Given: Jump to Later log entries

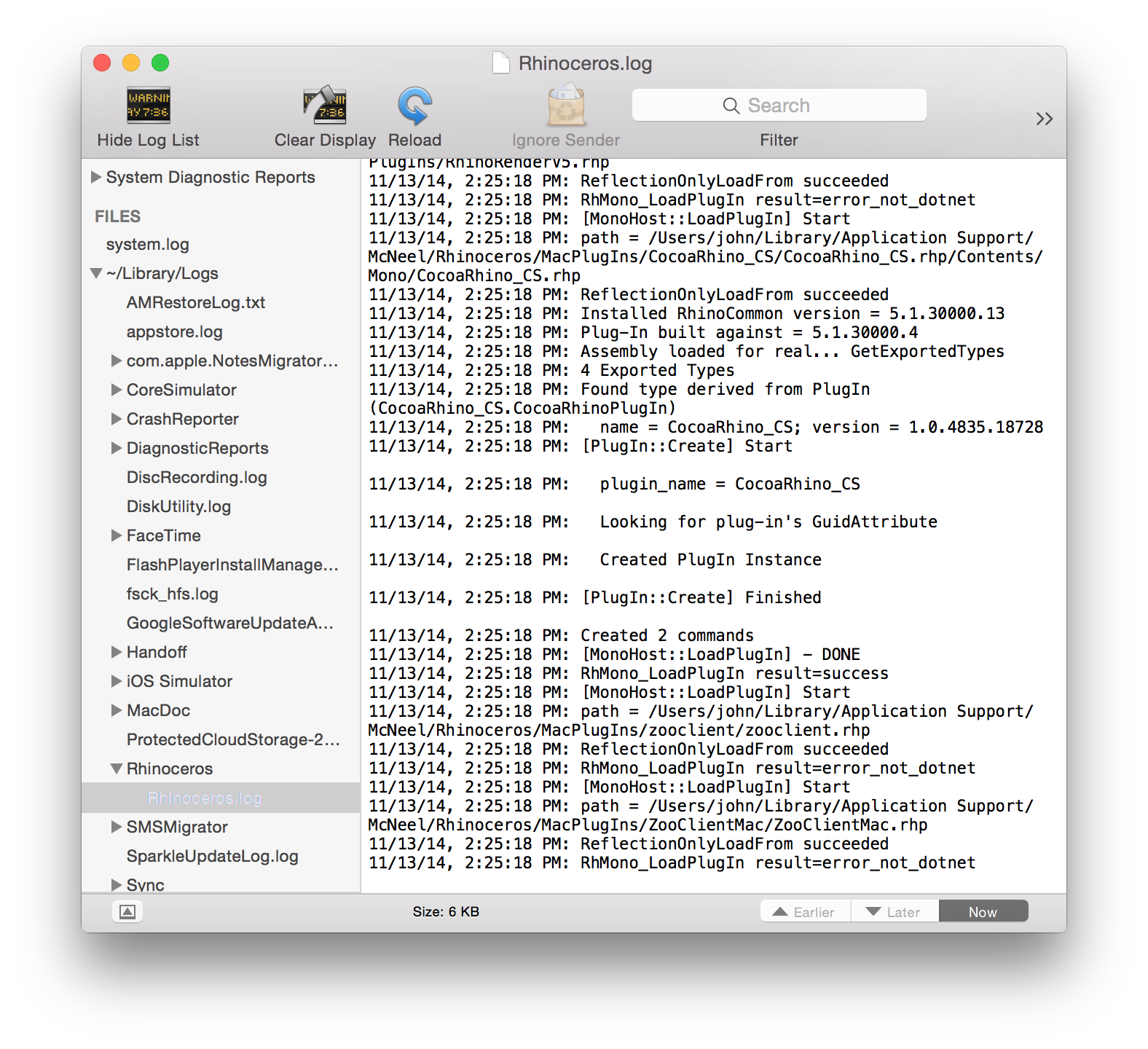Looking at the screenshot, I should click(895, 912).
